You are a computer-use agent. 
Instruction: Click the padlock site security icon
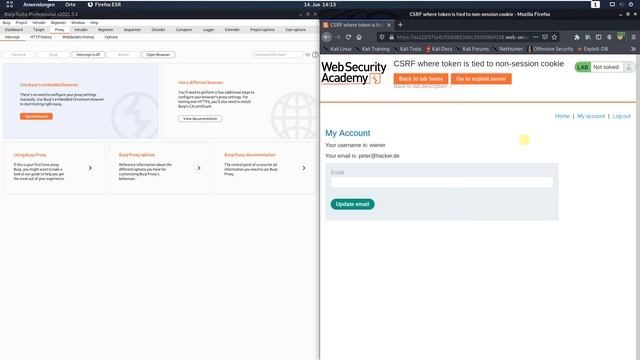pyautogui.click(x=391, y=37)
